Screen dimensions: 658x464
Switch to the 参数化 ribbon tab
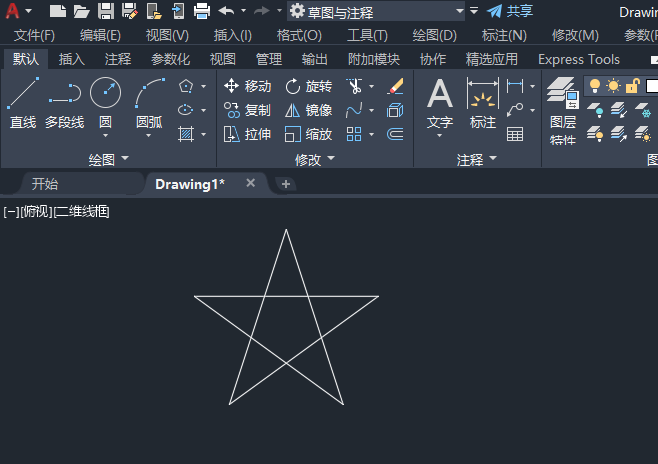tap(170, 59)
